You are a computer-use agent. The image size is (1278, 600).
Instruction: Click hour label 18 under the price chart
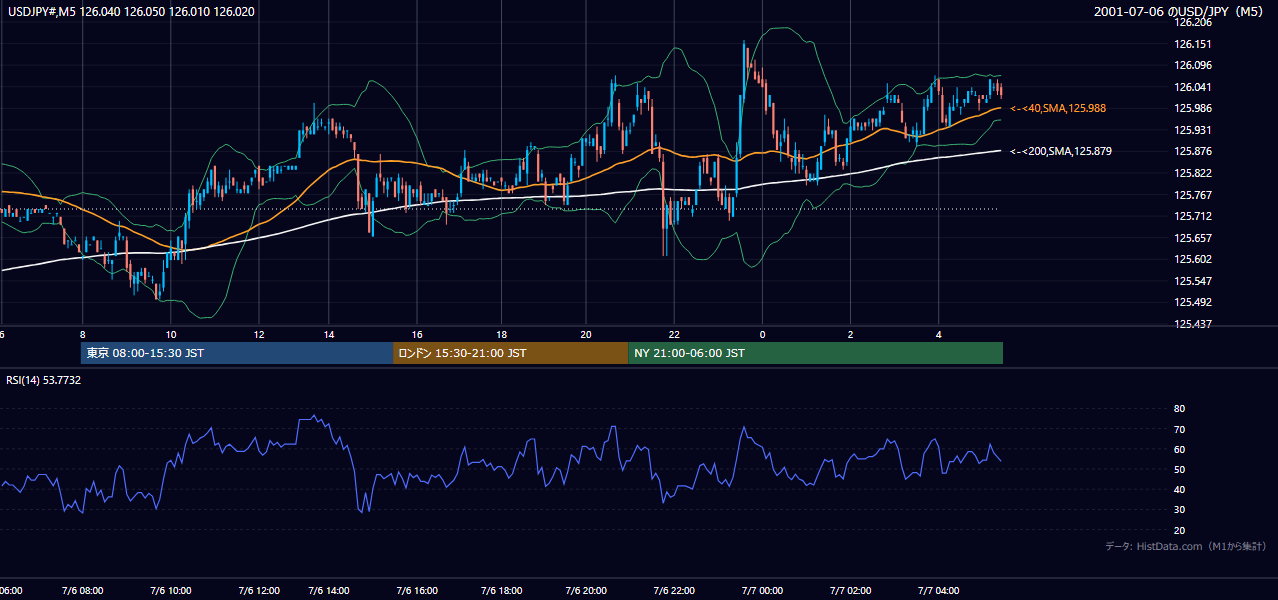click(x=503, y=334)
